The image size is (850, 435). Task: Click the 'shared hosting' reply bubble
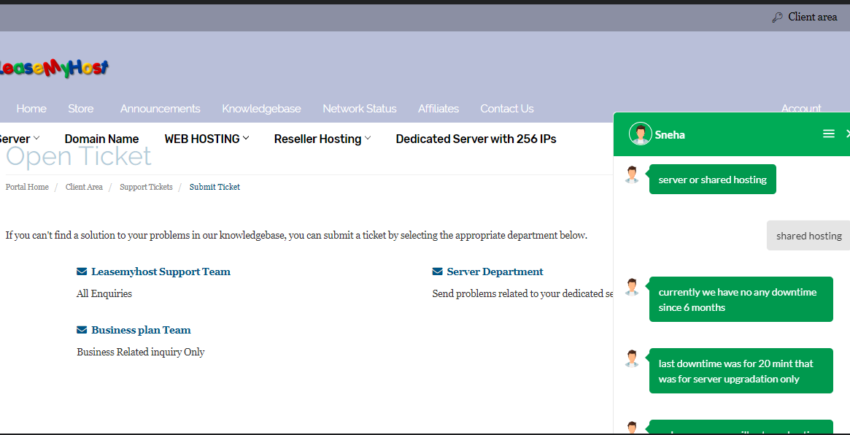point(808,235)
